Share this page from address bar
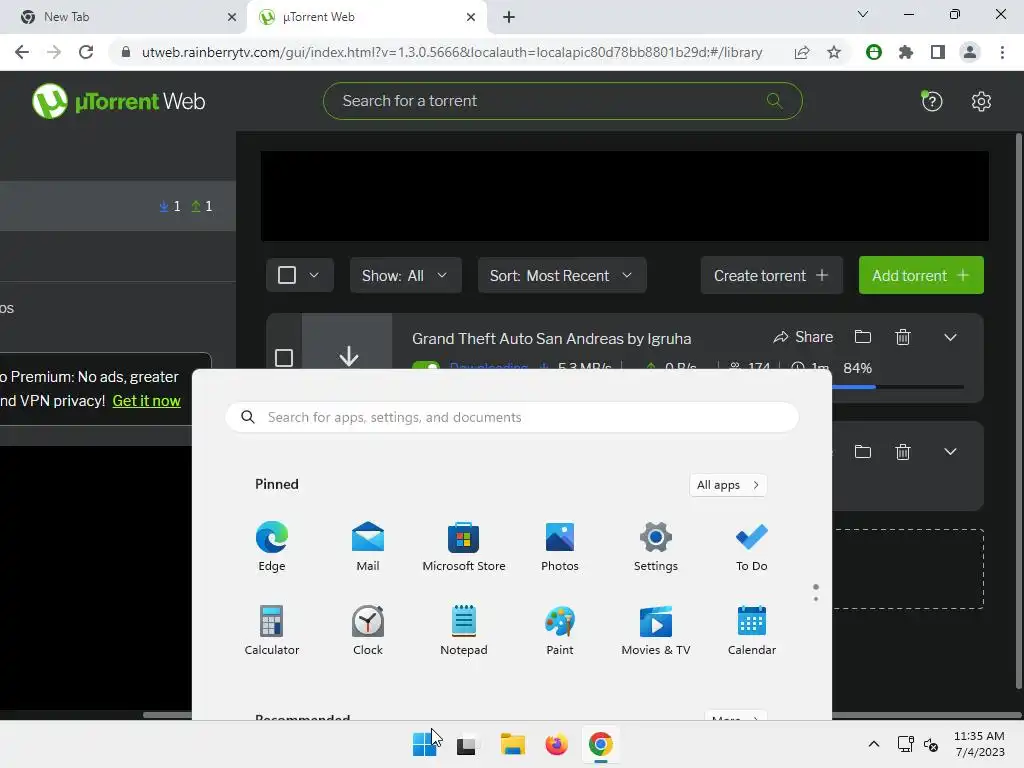 (802, 52)
